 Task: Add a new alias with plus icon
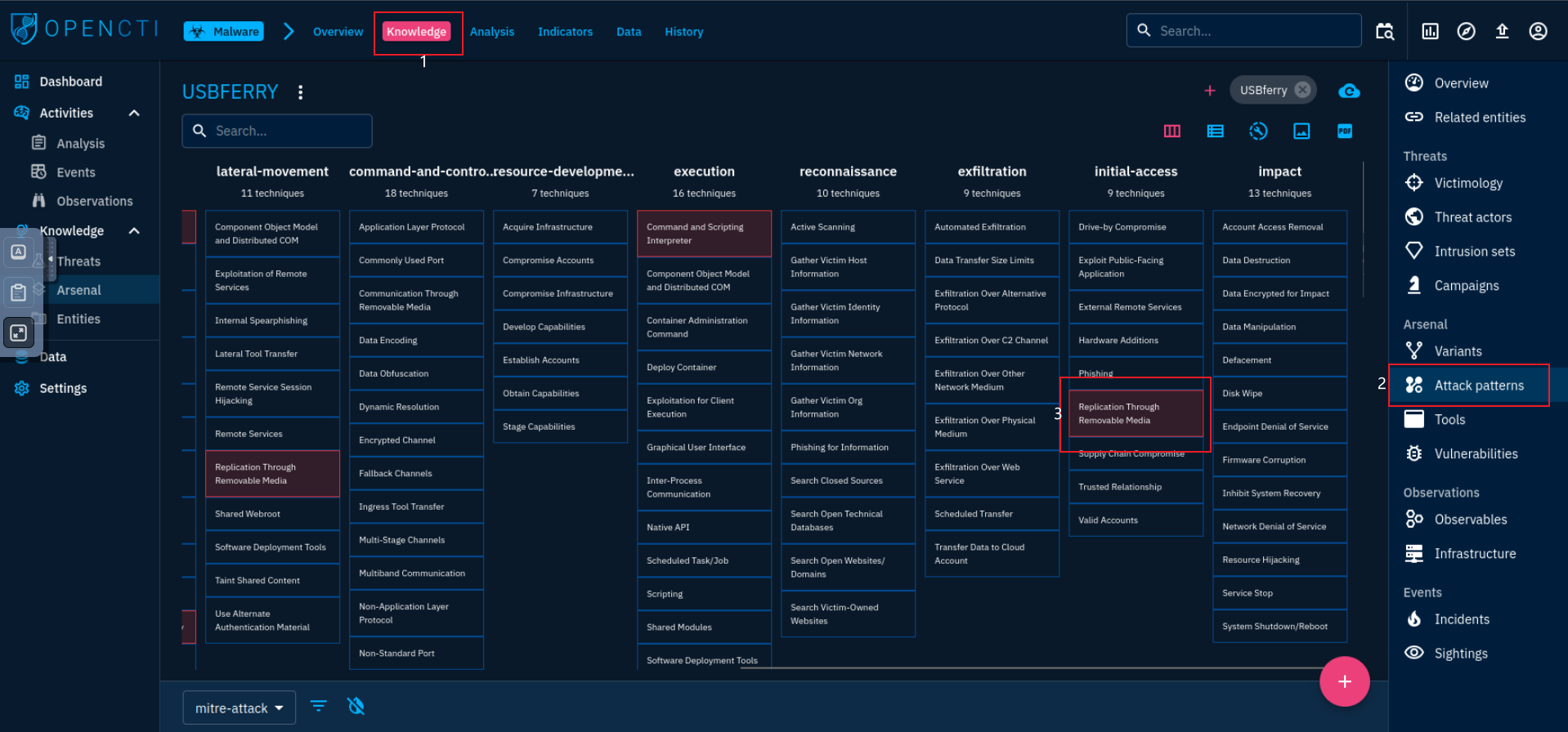coord(1210,91)
